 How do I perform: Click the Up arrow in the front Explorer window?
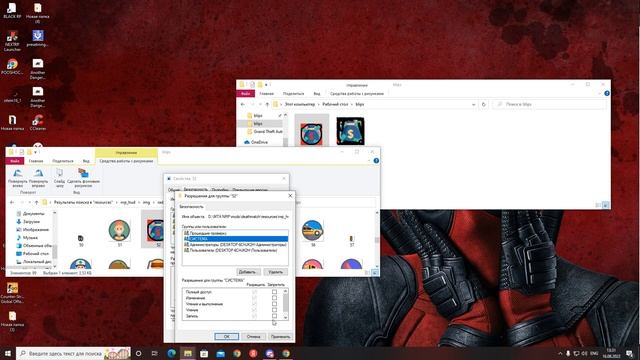tap(36, 202)
